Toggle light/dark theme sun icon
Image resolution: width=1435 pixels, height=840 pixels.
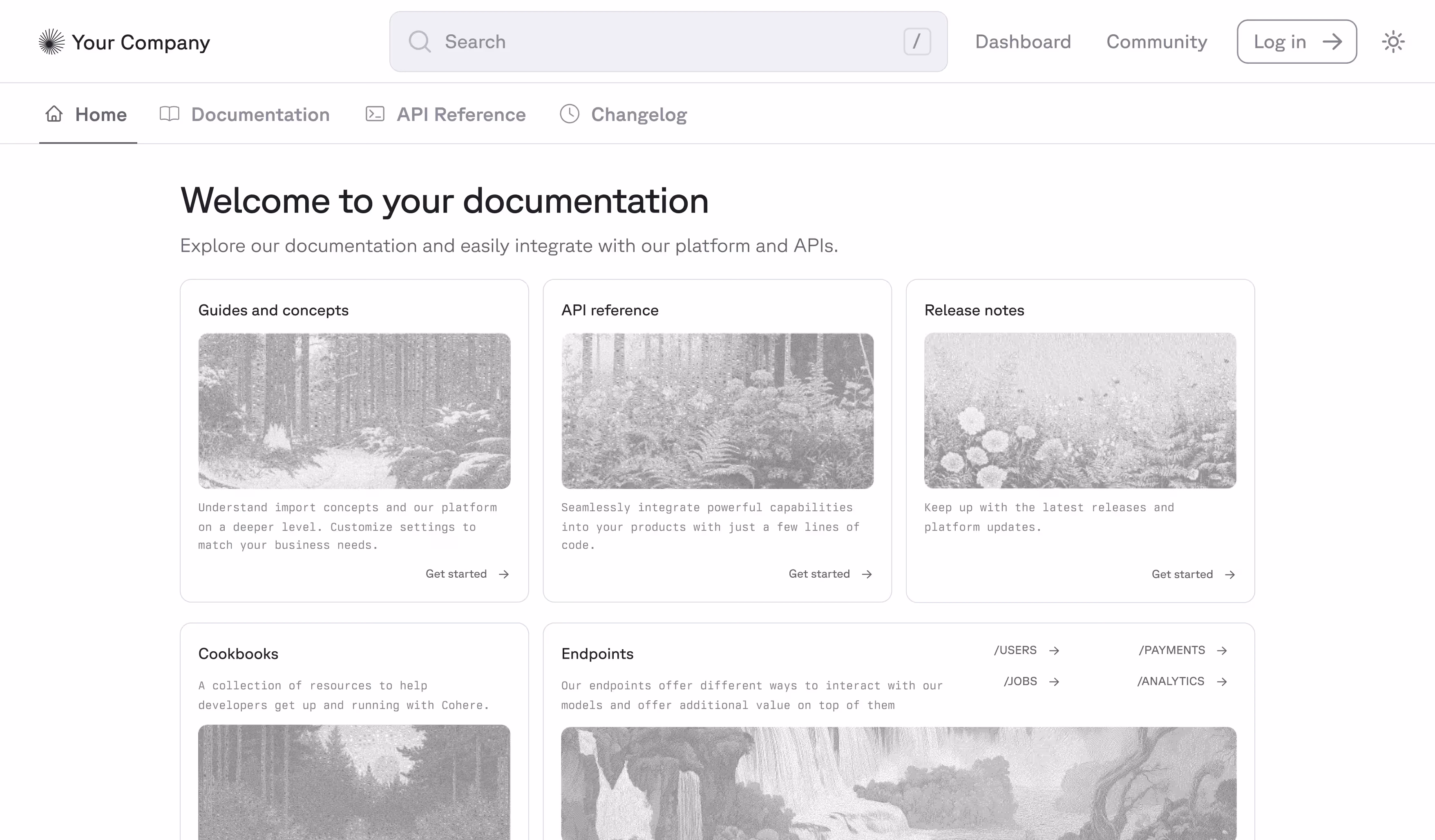[x=1393, y=42]
